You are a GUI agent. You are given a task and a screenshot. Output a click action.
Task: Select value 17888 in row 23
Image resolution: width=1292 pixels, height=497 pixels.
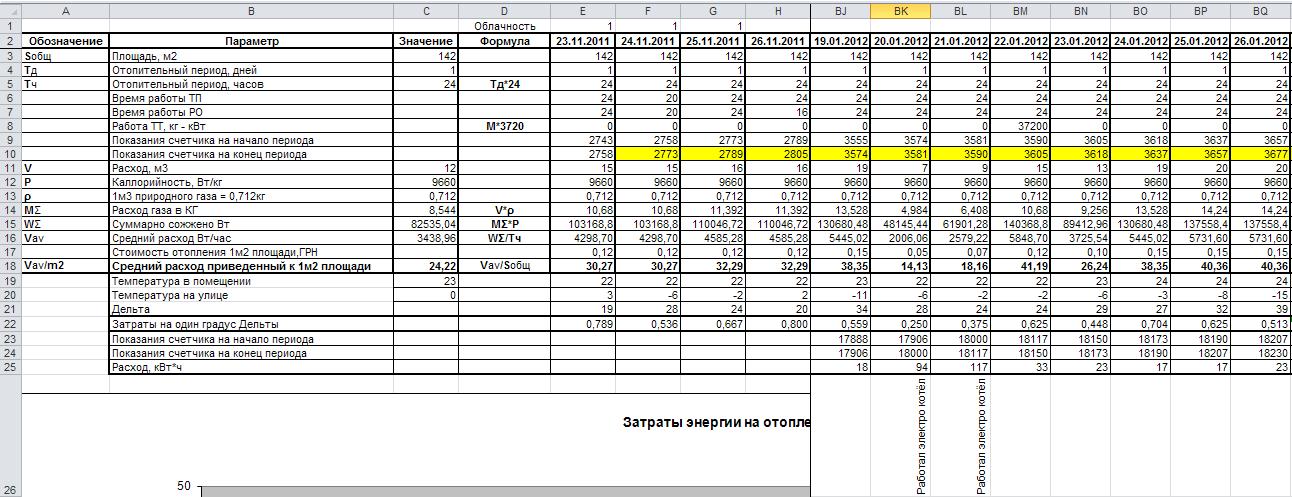click(840, 339)
